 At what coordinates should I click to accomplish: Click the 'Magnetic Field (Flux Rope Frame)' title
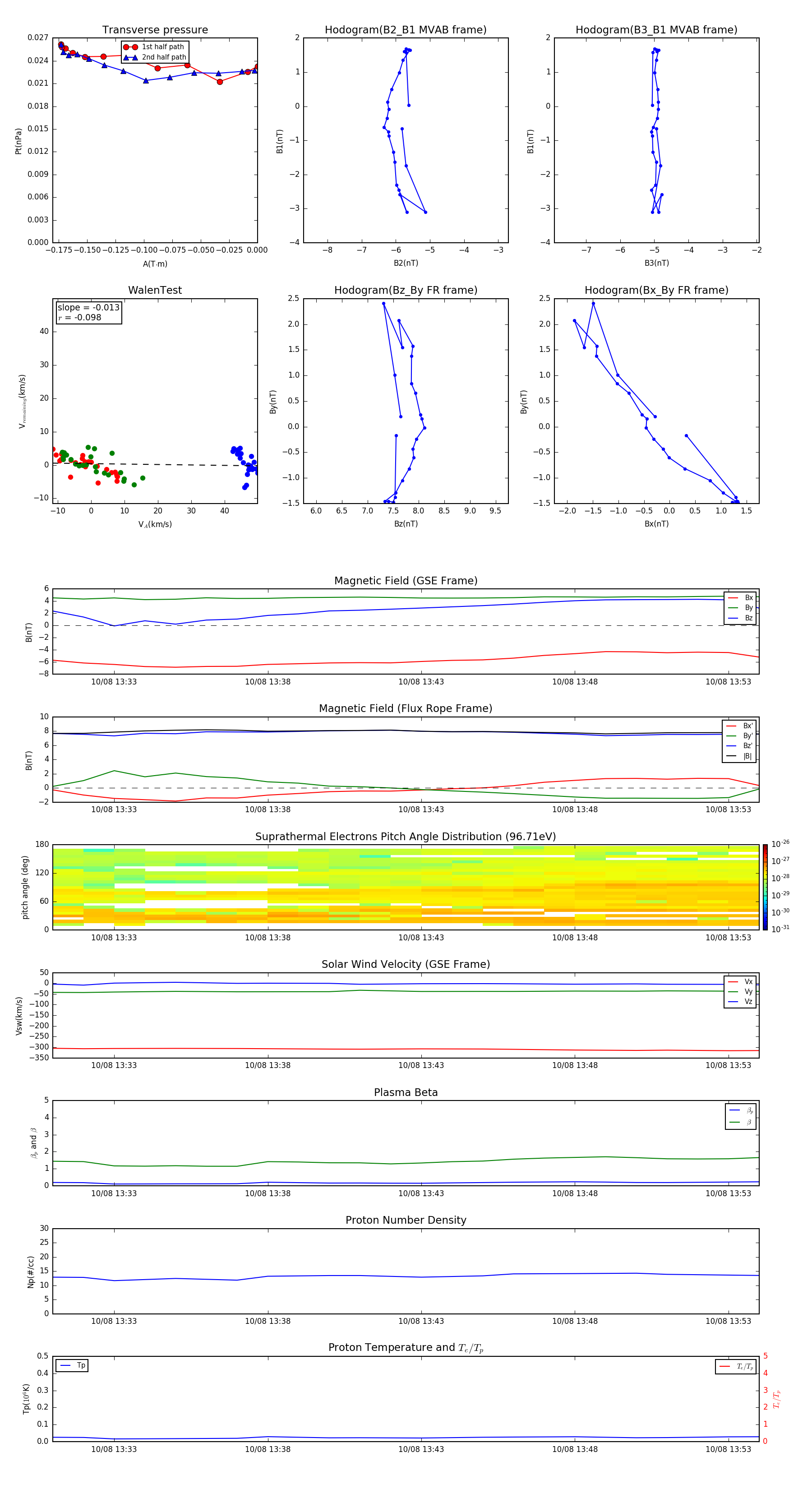pyautogui.click(x=406, y=708)
